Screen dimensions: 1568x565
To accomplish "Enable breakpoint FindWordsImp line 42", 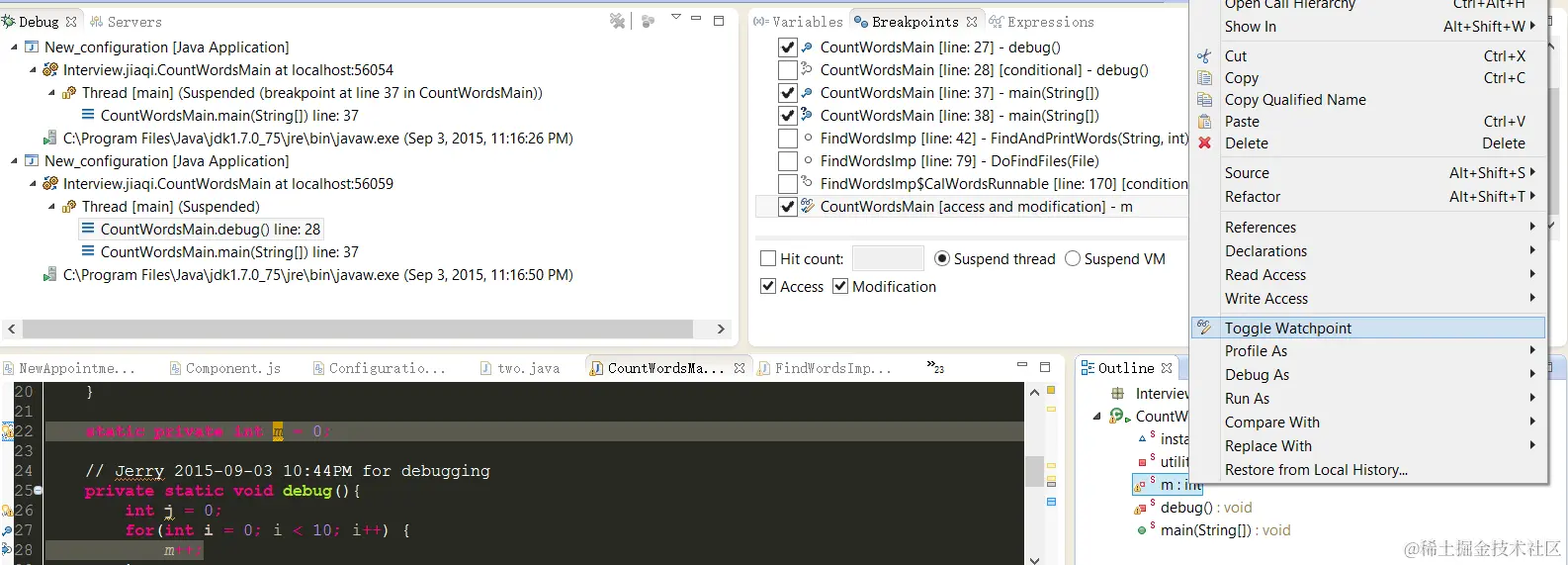I will coord(788,139).
